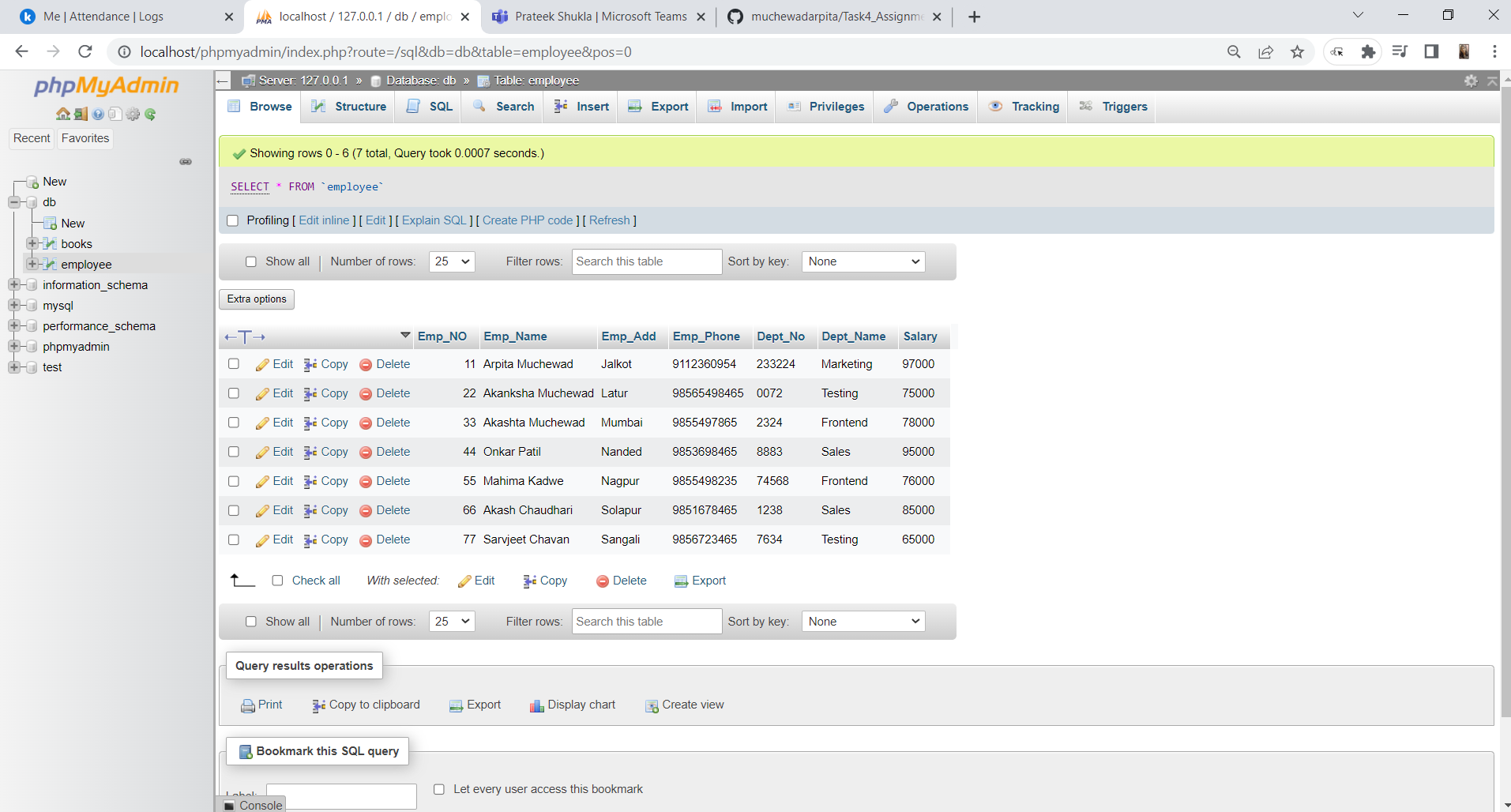Click the Filter rows search field

tap(646, 261)
